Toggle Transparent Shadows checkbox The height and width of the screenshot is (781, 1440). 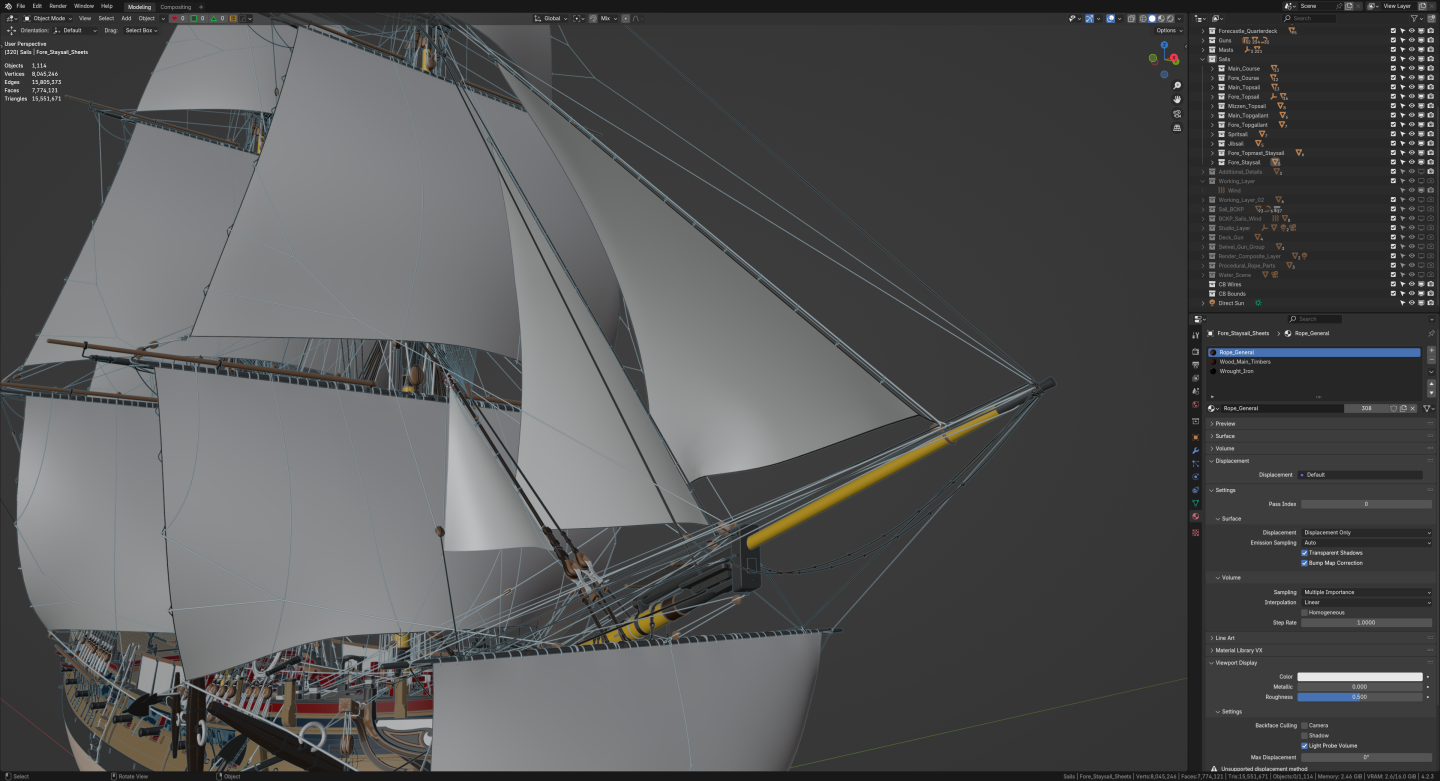click(1304, 553)
